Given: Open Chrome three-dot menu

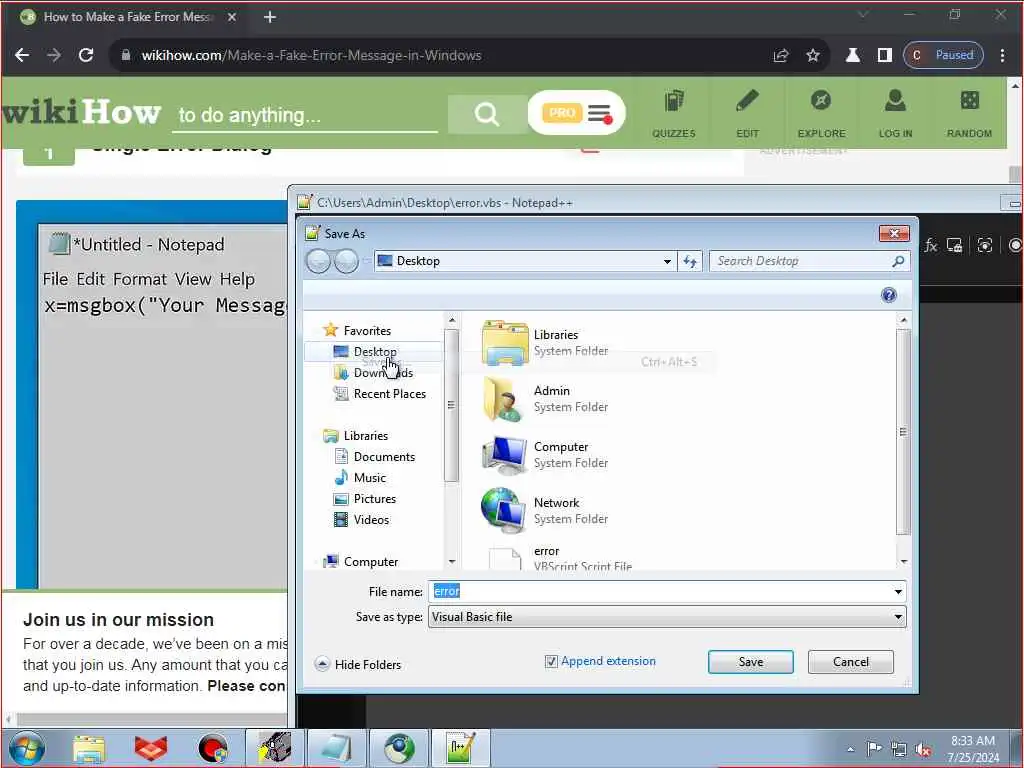Looking at the screenshot, I should click(x=1002, y=56).
